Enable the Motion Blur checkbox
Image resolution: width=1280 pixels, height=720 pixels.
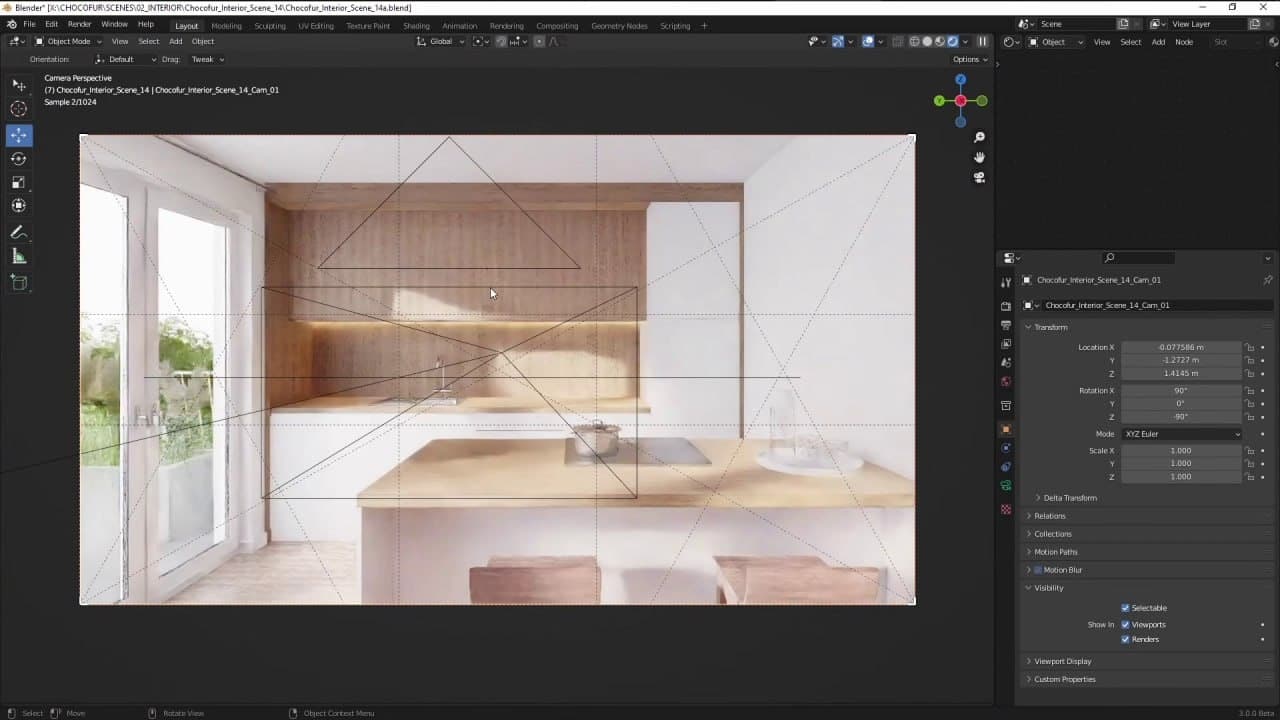point(1037,570)
